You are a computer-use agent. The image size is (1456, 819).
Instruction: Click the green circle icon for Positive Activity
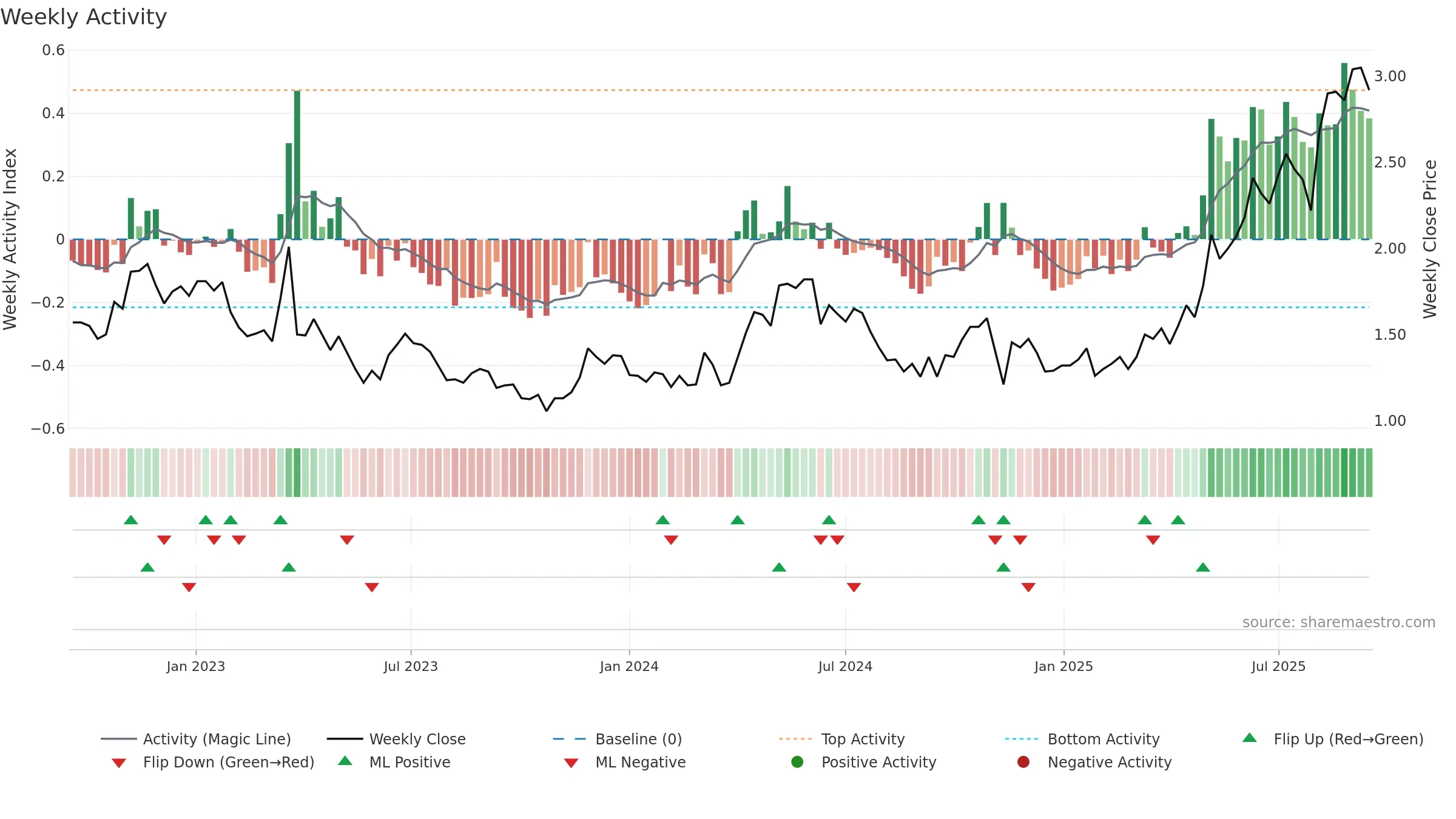(798, 762)
